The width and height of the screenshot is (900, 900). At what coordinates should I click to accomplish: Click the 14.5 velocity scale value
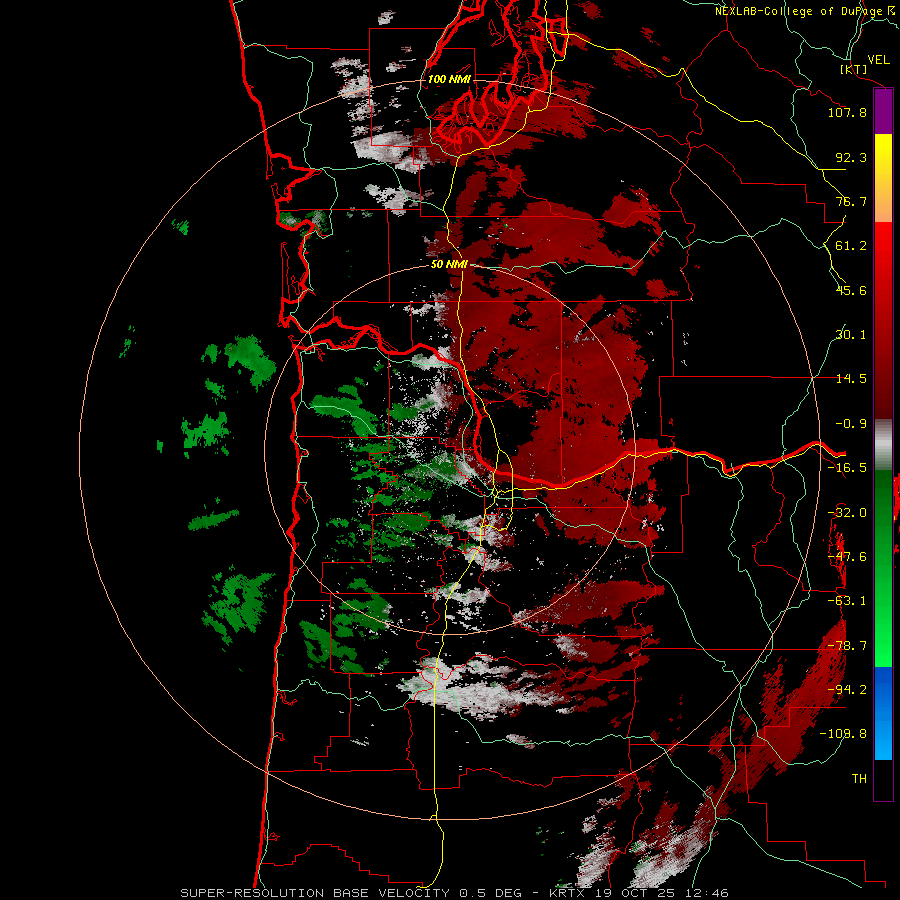click(851, 379)
